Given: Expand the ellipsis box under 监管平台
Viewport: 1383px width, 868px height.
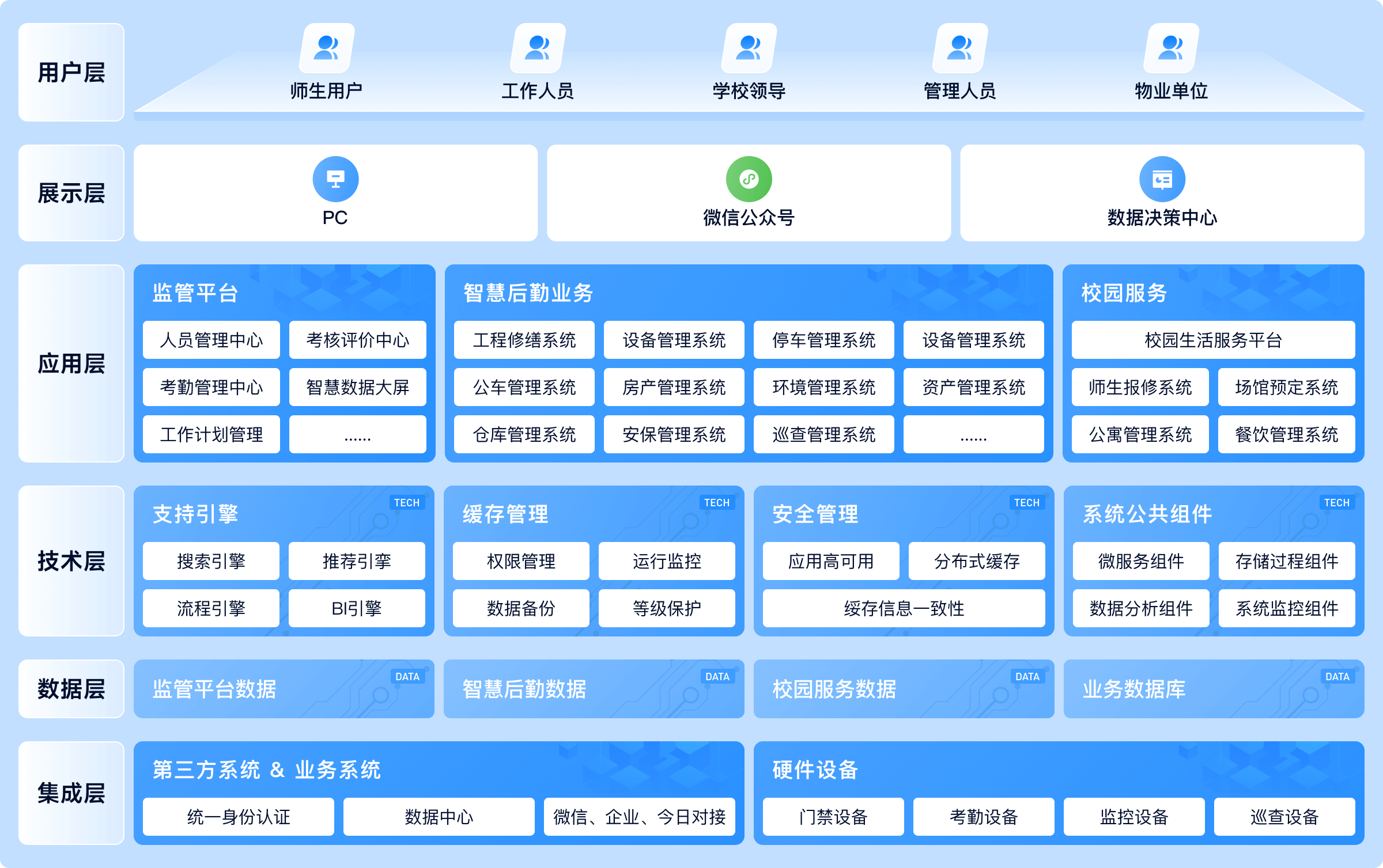Looking at the screenshot, I should (x=357, y=434).
